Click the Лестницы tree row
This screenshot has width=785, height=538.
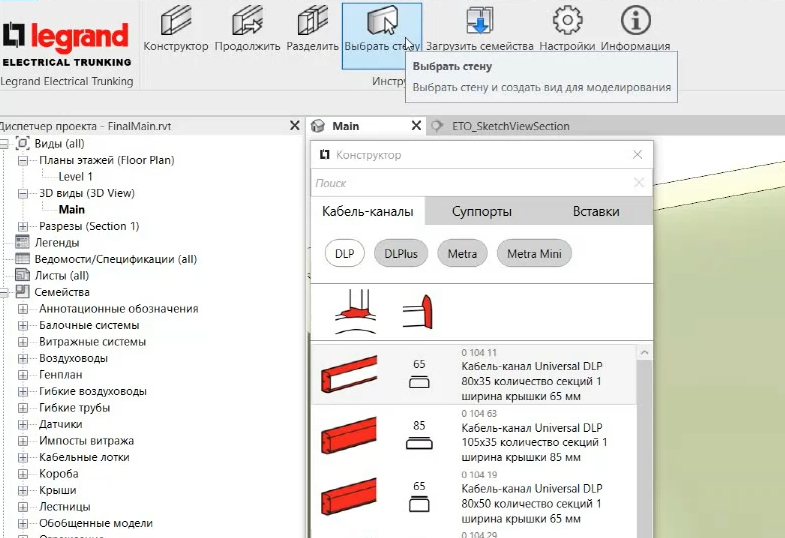[x=65, y=507]
